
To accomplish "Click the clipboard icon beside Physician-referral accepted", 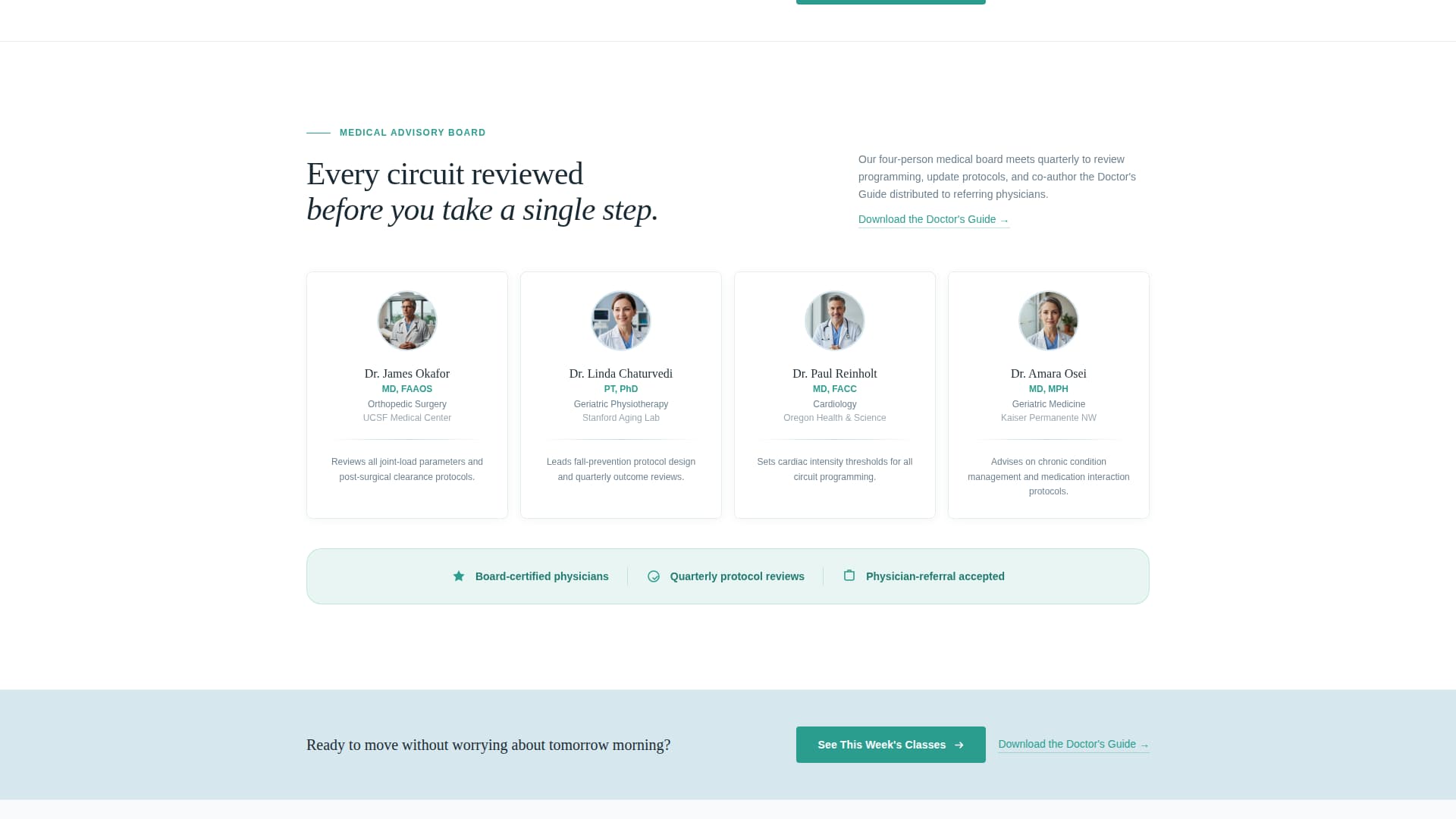I will coord(849,576).
